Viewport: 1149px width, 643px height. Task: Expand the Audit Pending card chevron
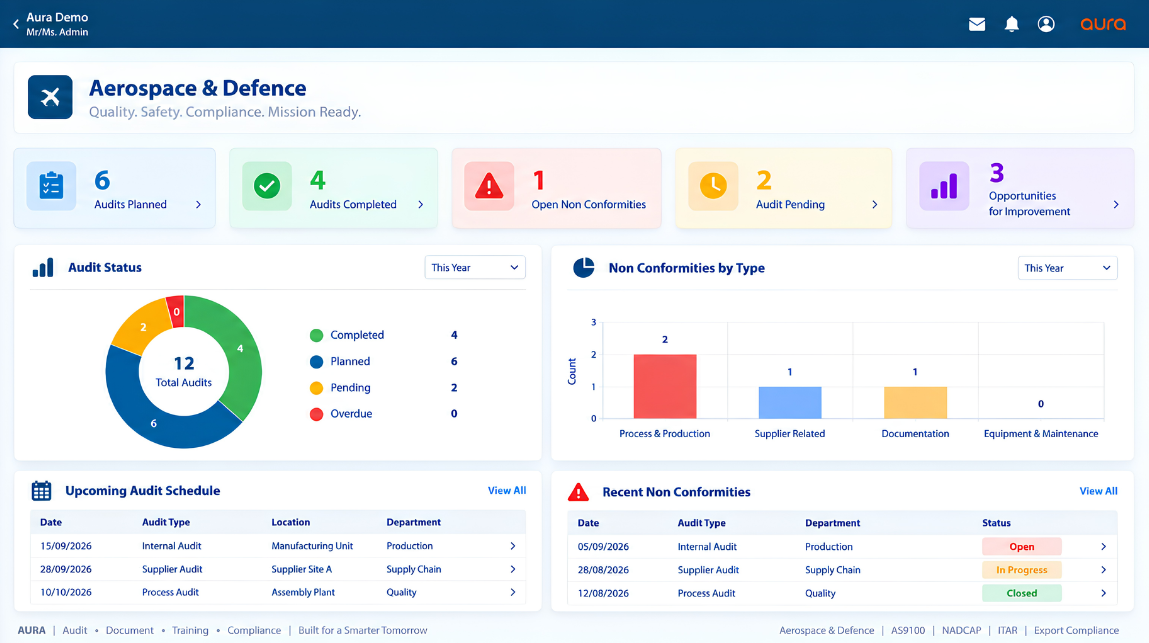pos(874,205)
